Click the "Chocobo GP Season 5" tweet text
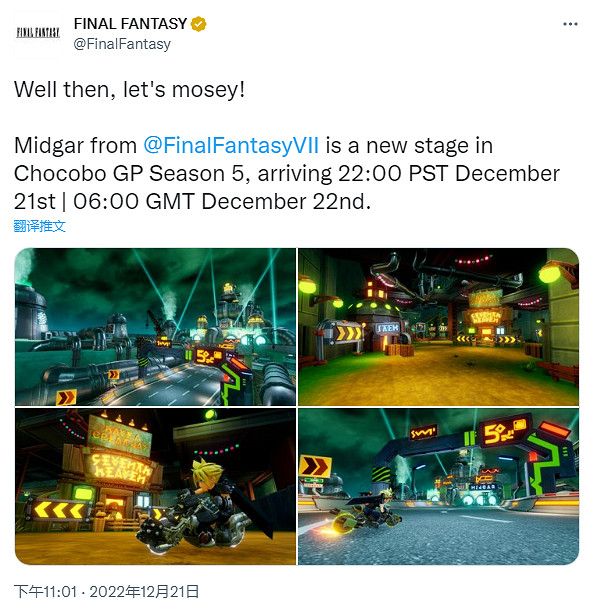This screenshot has height=610, width=596. click(x=131, y=174)
